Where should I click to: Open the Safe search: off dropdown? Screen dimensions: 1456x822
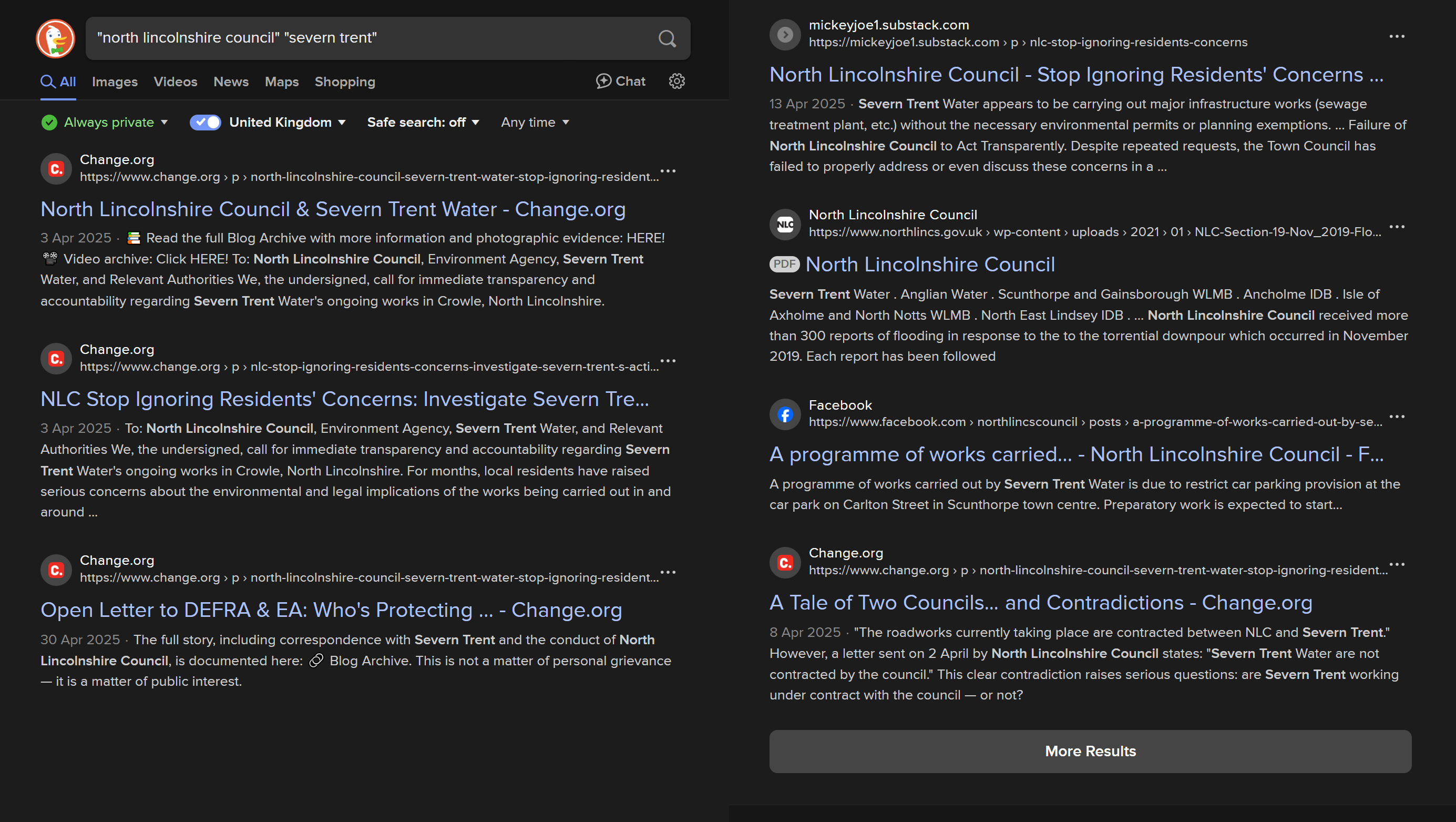click(x=423, y=122)
